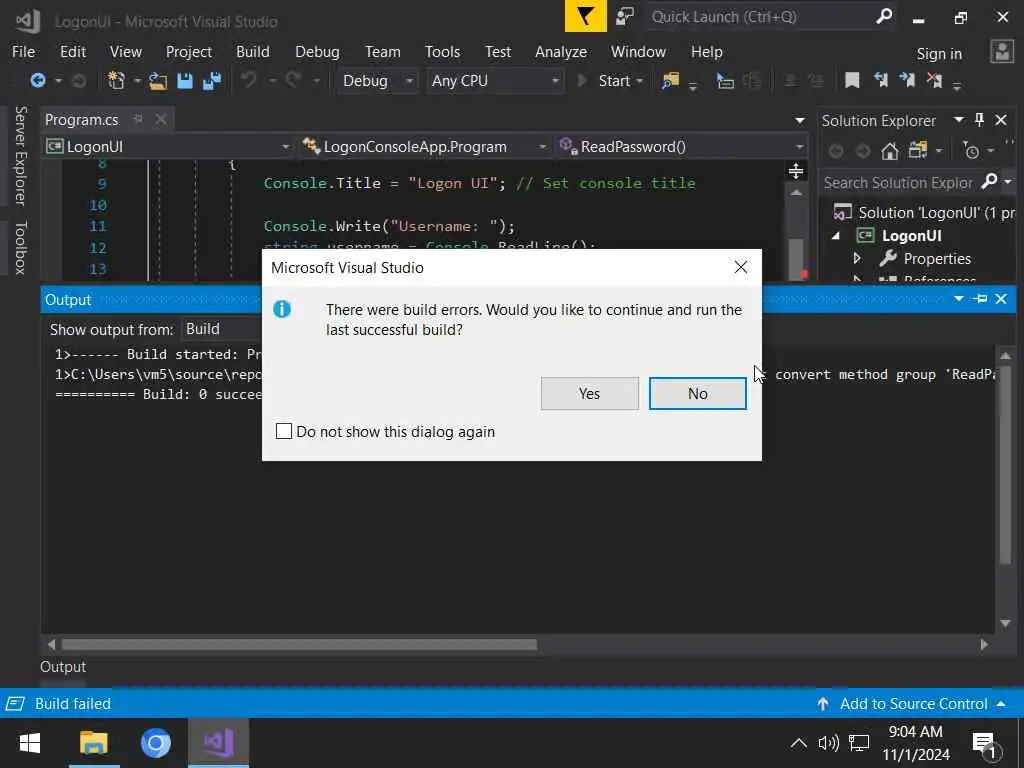The height and width of the screenshot is (768, 1024).
Task: Click the editor split window handle icon
Action: (x=796, y=171)
